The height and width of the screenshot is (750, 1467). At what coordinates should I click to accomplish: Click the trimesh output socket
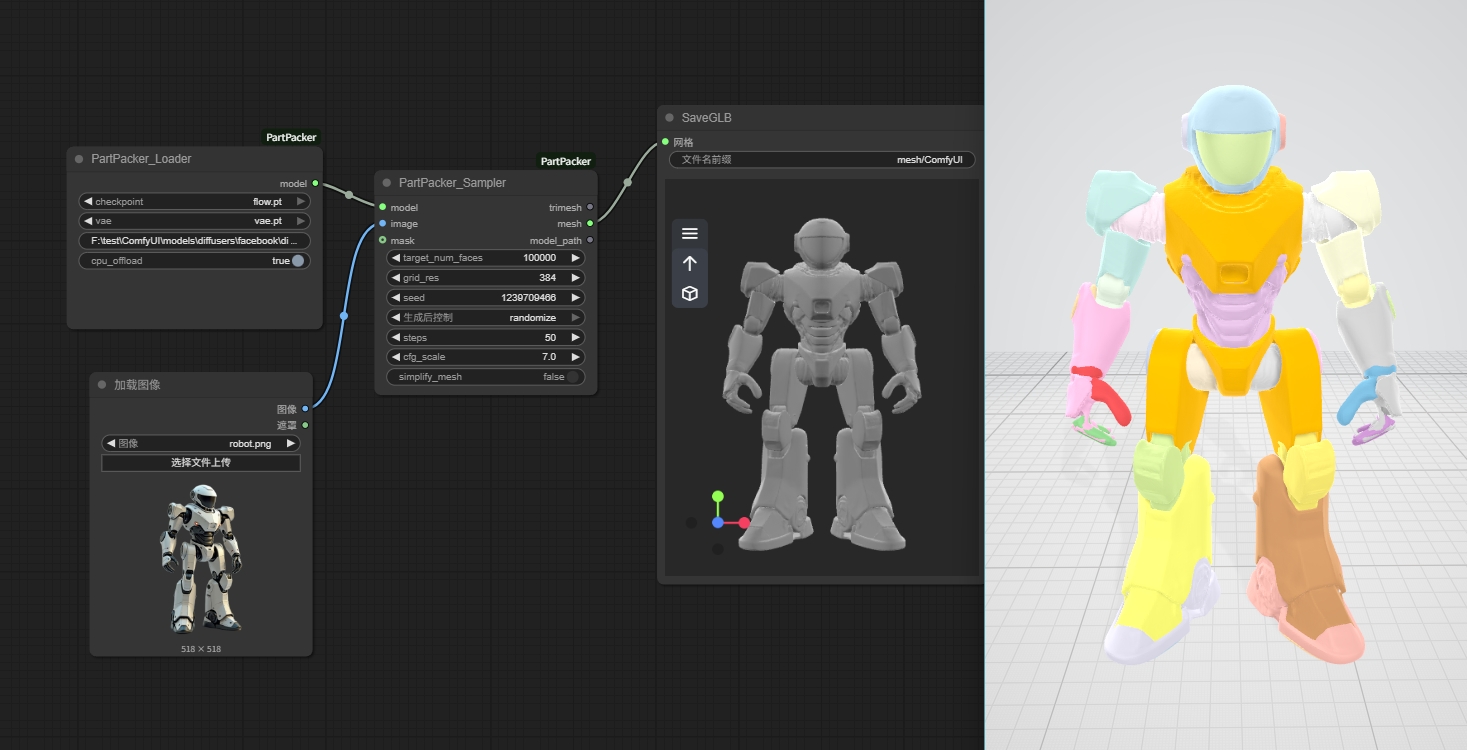(590, 208)
